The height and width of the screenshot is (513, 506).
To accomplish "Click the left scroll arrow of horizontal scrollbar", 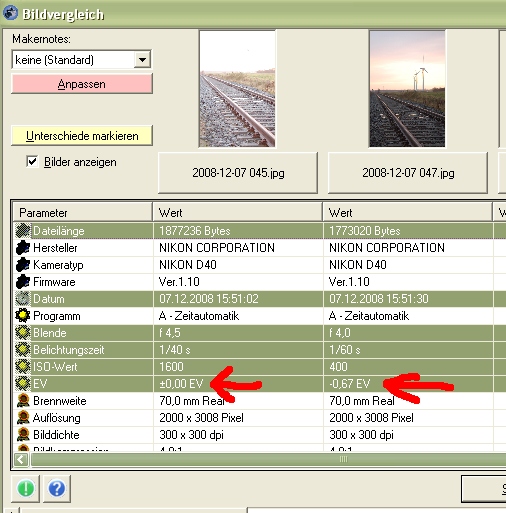I will click(21, 460).
